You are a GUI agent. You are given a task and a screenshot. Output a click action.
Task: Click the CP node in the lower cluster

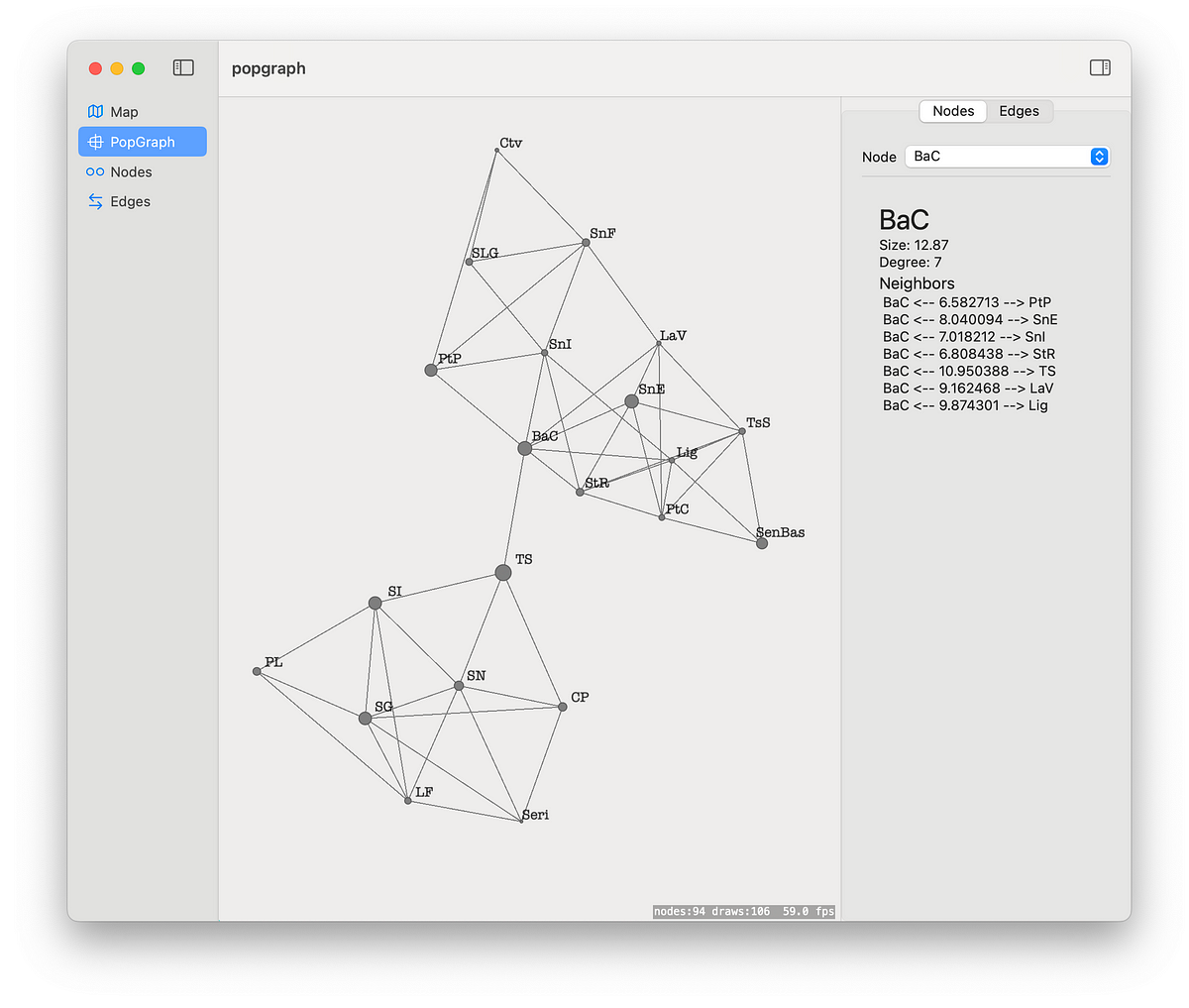click(563, 707)
